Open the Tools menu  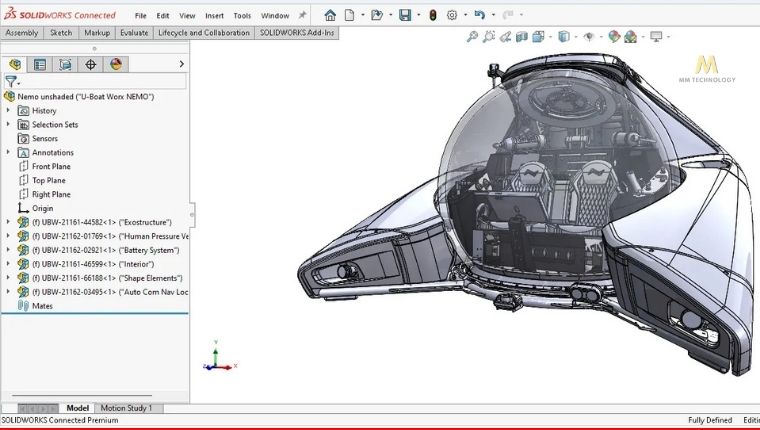click(242, 16)
